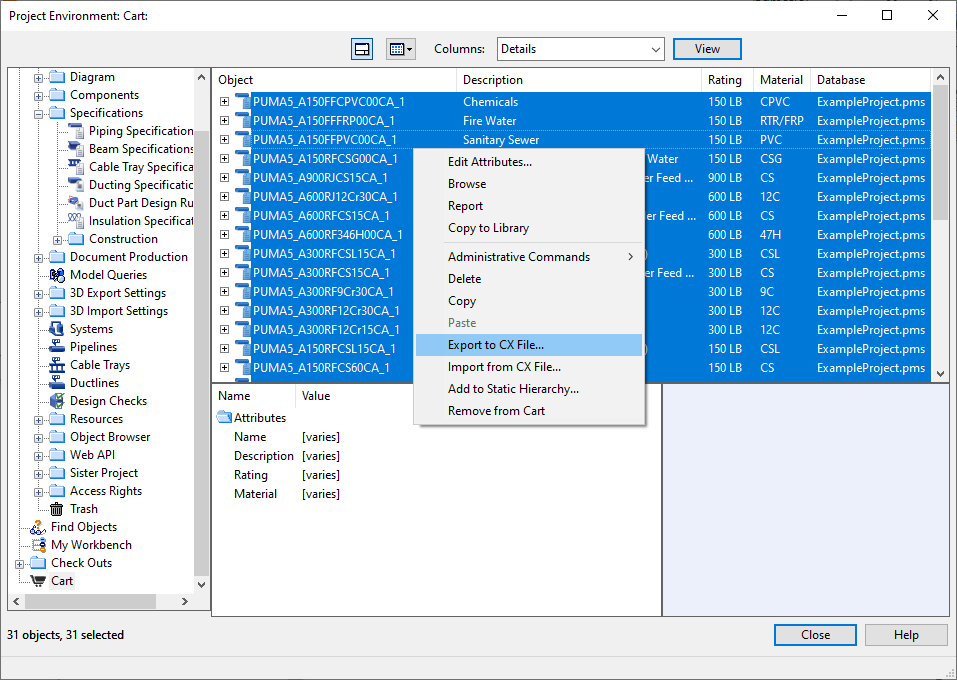Click the Design Checks icon
This screenshot has width=957, height=680.
[x=57, y=401]
